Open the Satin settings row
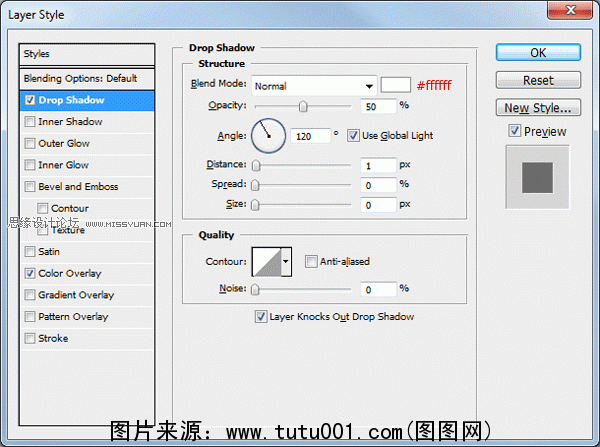Screen dimensions: 600x447 [87, 252]
